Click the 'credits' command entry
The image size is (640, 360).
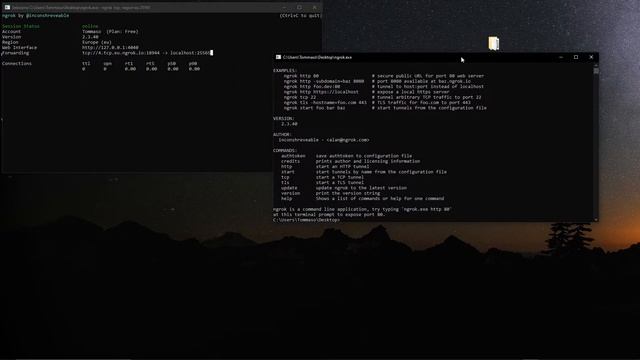pyautogui.click(x=290, y=161)
